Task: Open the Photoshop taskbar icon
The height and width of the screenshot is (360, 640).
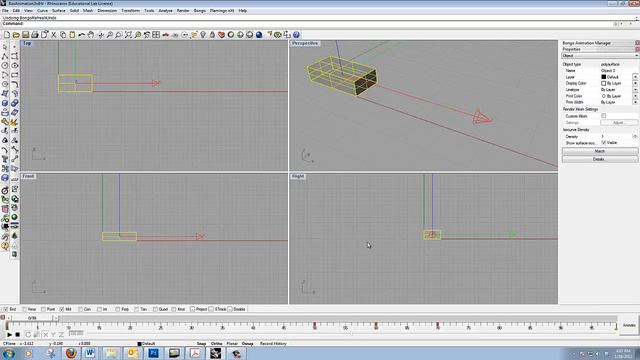Action: 153,353
